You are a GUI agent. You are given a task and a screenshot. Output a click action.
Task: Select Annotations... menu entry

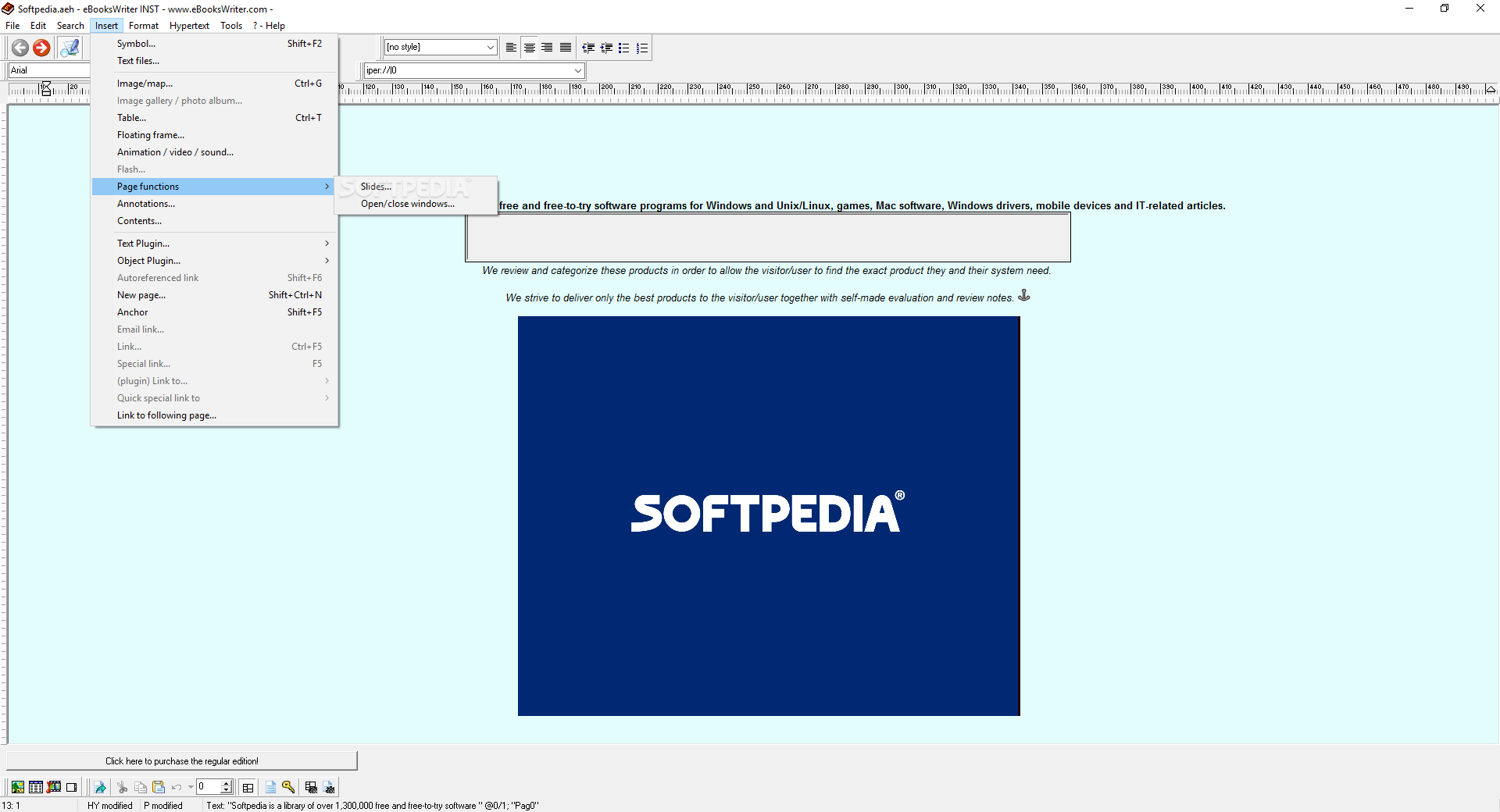[x=215, y=204]
